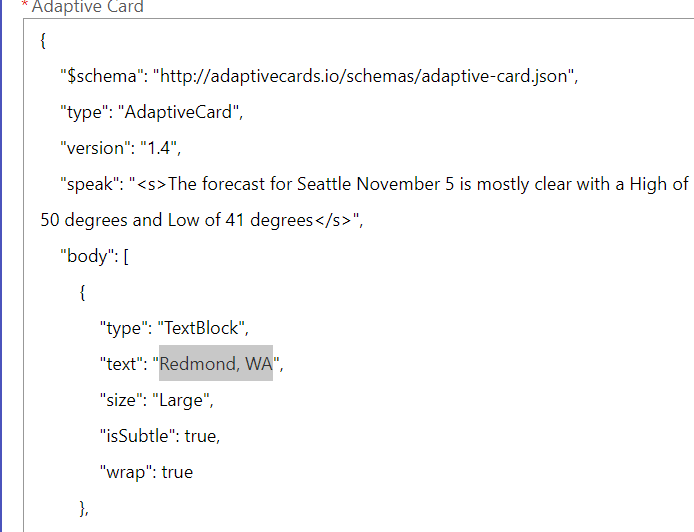This screenshot has height=532, width=694.
Task: Place cursor on the "Large" size value
Action: click(182, 400)
